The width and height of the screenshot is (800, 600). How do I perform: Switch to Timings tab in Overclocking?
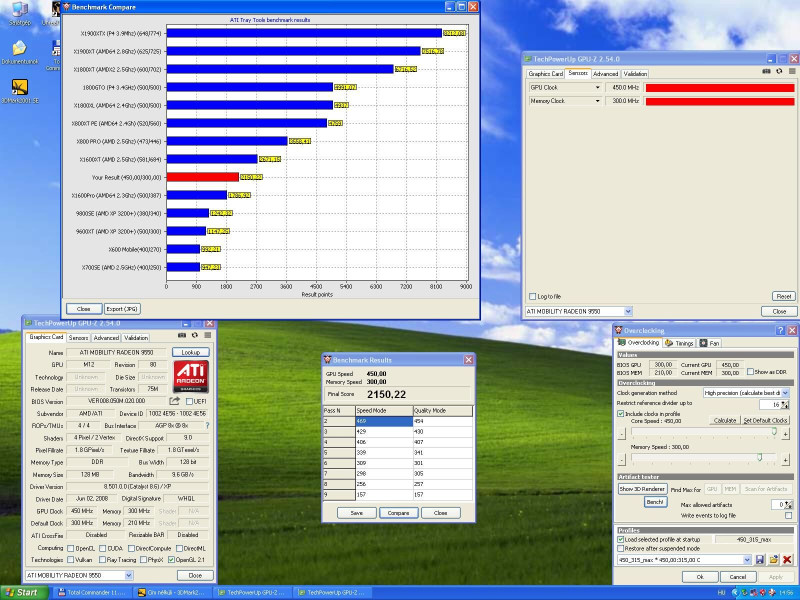coord(679,343)
